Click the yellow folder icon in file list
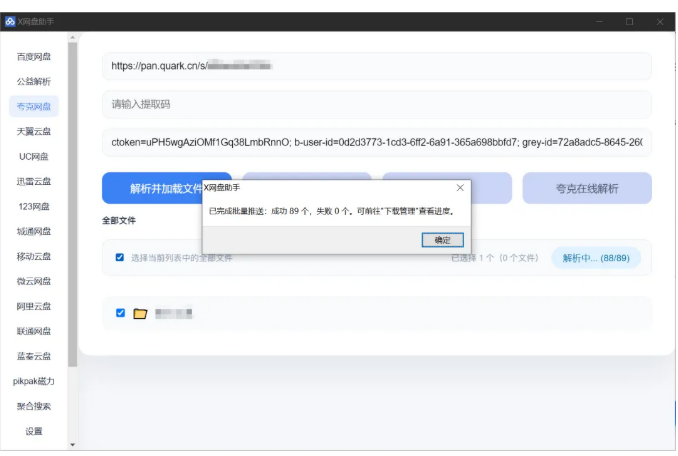 point(140,313)
